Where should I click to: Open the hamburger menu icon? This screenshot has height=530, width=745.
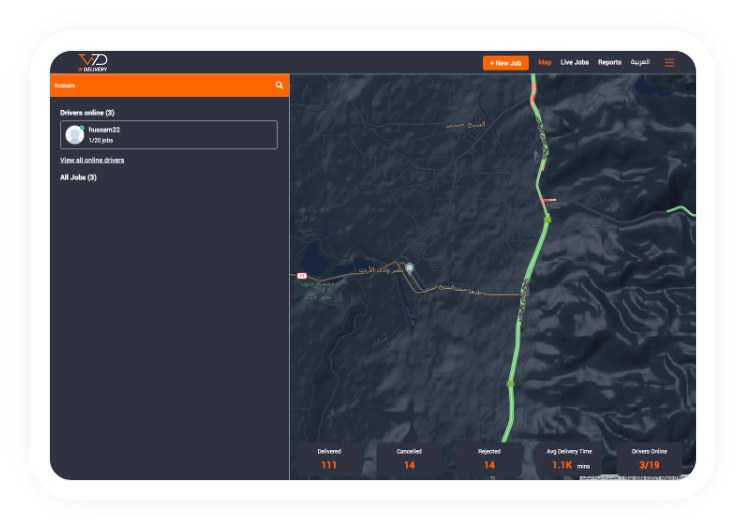click(x=669, y=62)
